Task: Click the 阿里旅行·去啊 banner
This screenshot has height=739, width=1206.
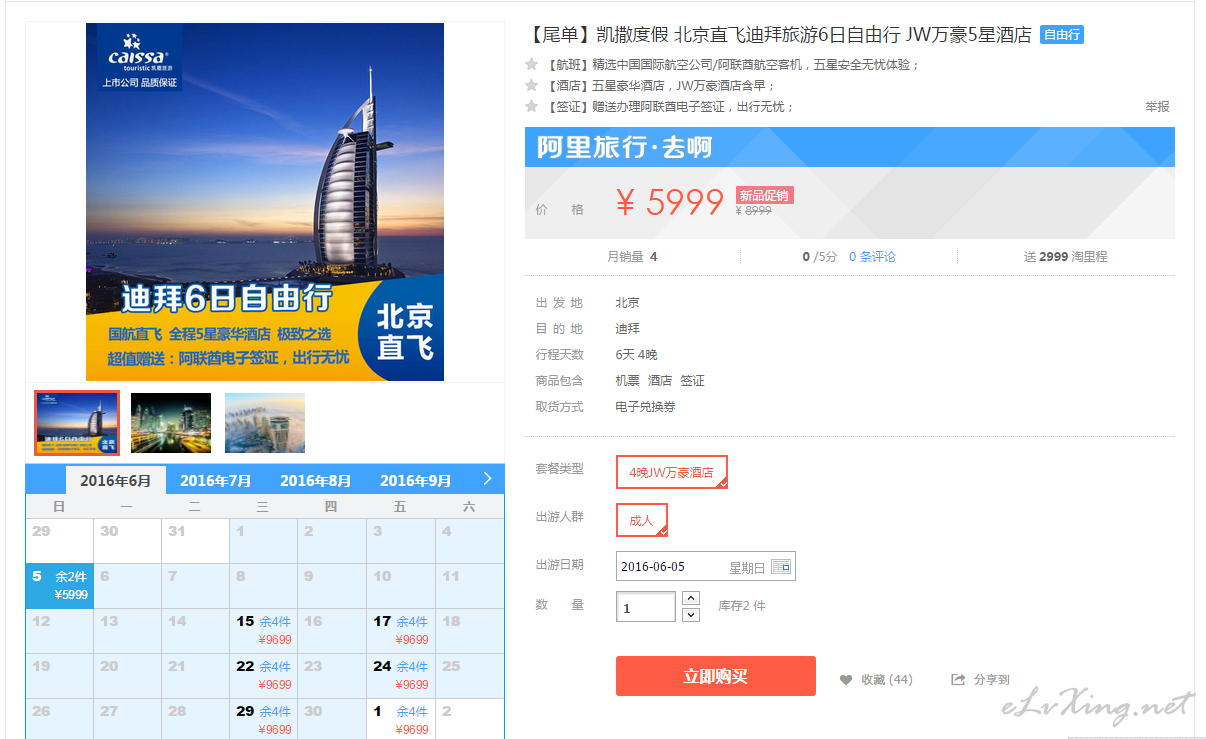Action: point(850,147)
